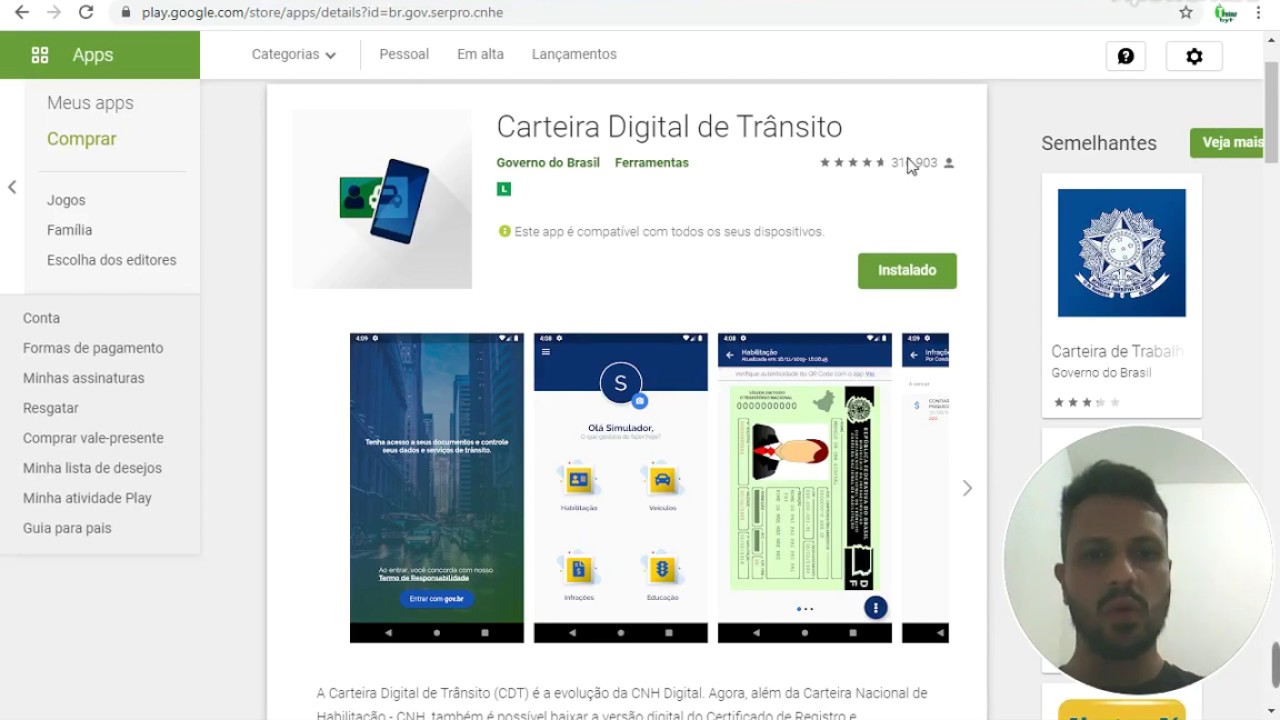Select Meus apps in the sidebar

[x=90, y=103]
